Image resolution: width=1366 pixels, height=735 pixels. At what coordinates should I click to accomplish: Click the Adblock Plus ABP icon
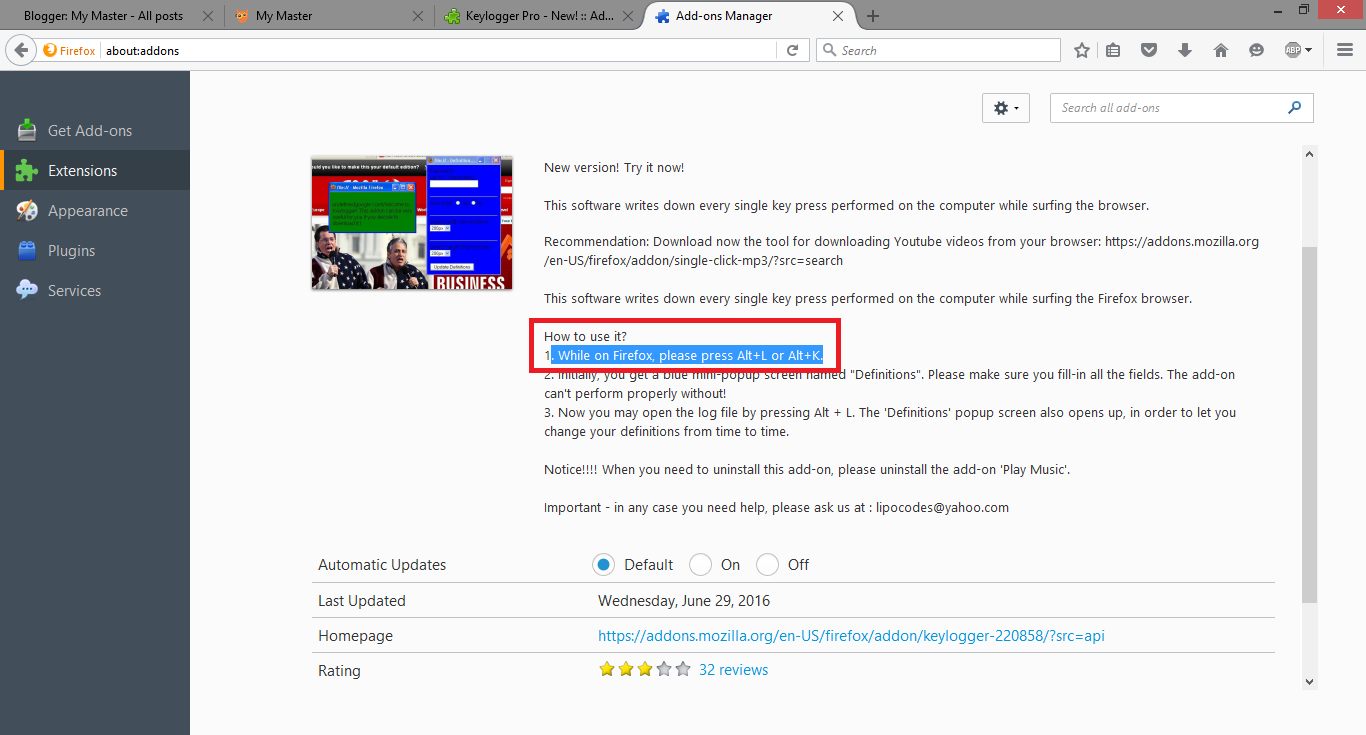[1292, 50]
